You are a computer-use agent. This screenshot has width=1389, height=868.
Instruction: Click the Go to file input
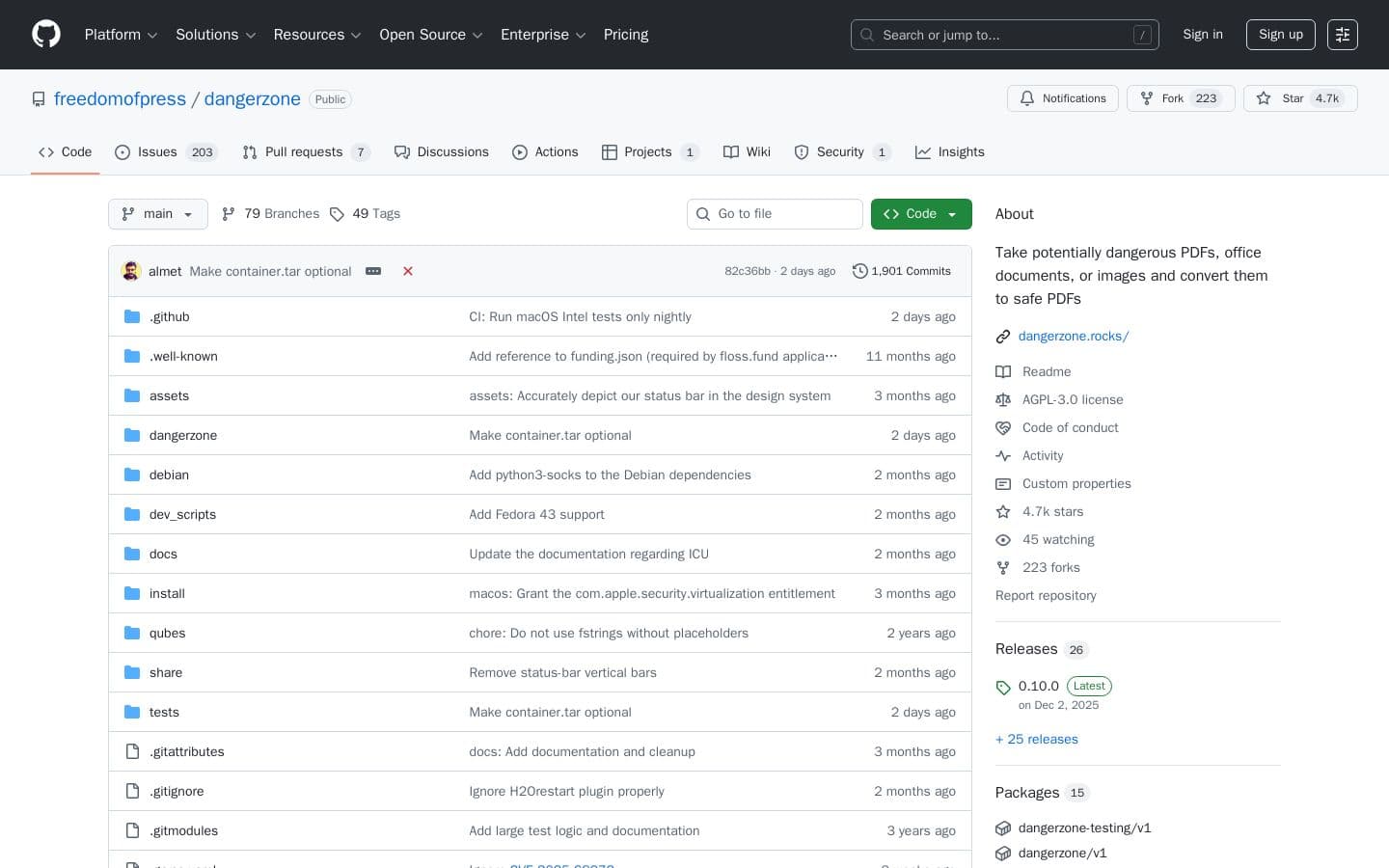[x=775, y=214]
